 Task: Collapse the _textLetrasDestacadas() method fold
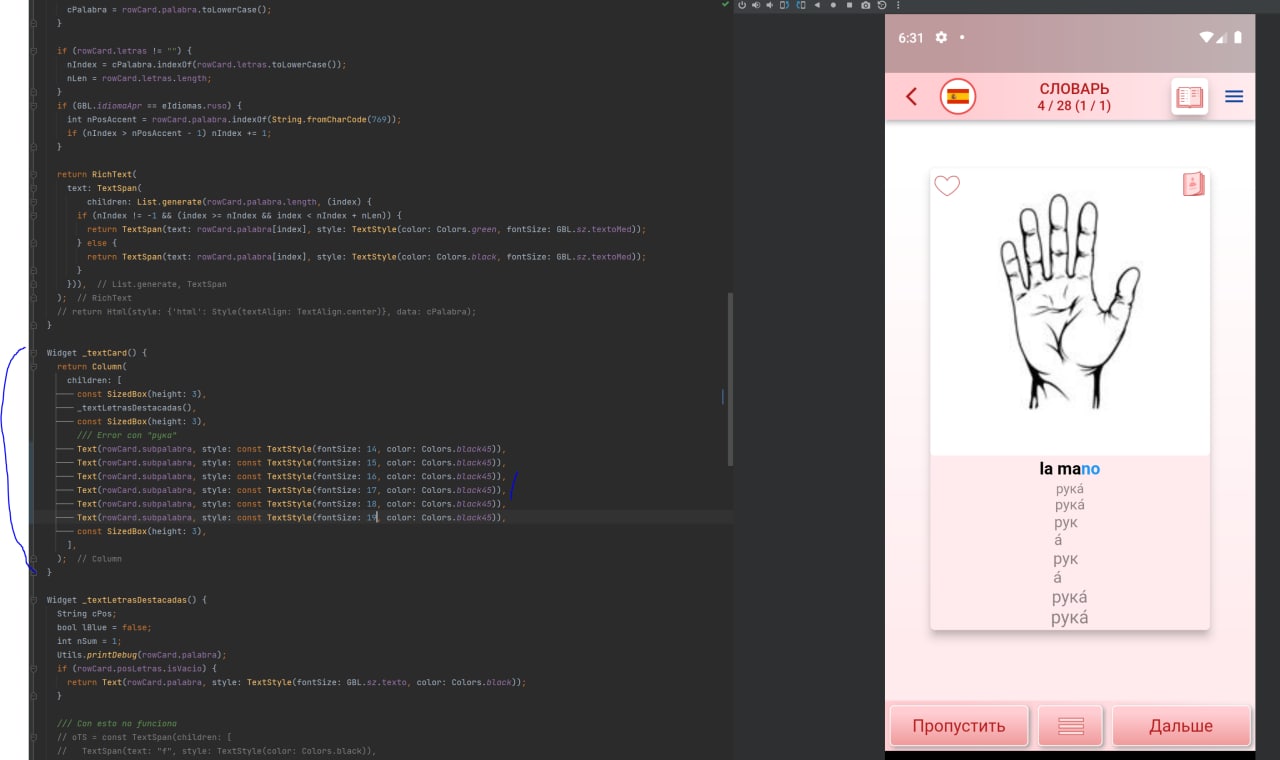click(x=34, y=599)
